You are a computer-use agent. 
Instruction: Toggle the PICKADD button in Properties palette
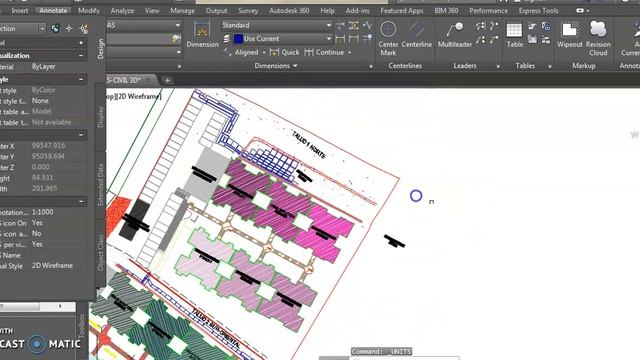coord(55,28)
